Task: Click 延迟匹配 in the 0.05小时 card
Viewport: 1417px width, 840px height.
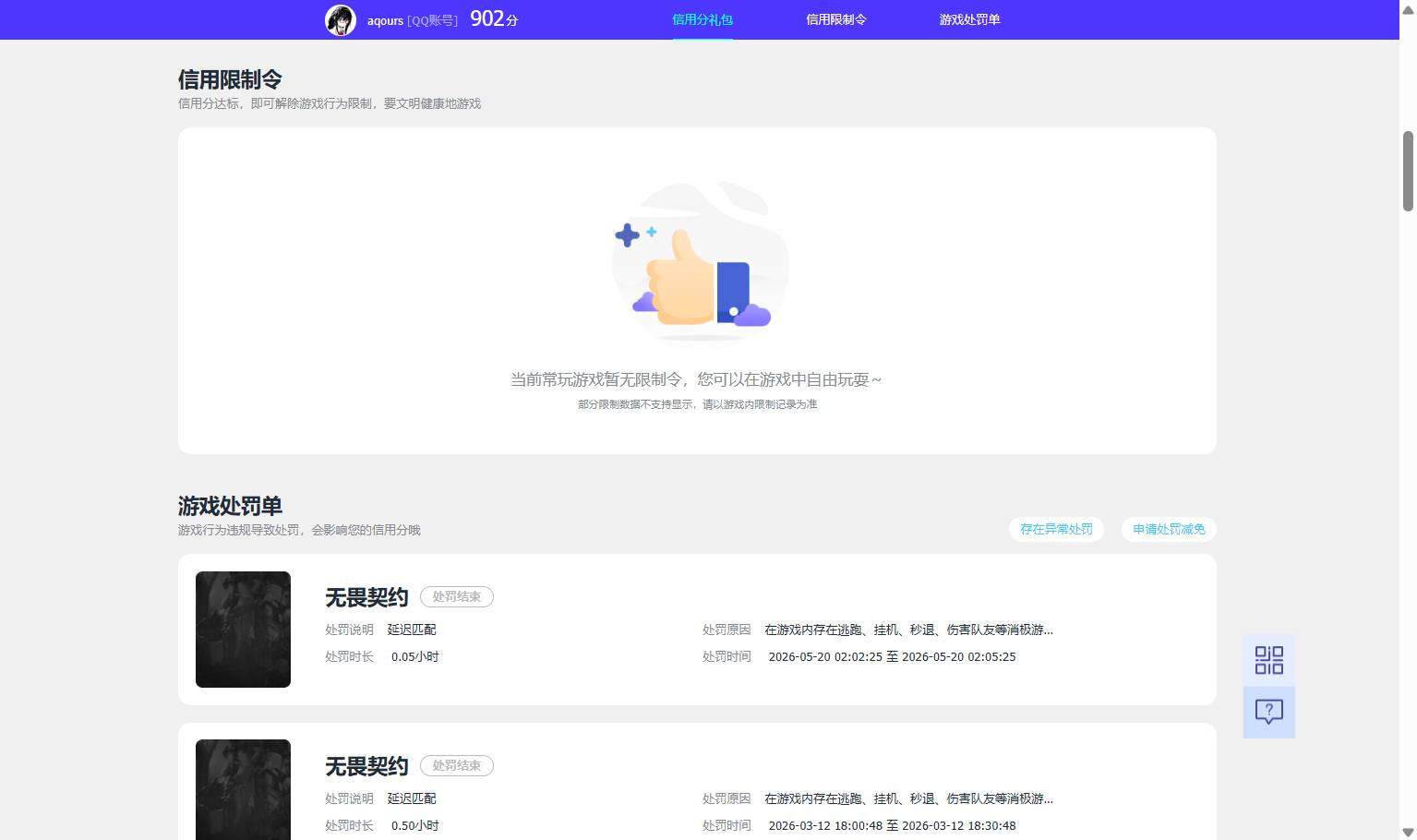Action: coord(412,630)
